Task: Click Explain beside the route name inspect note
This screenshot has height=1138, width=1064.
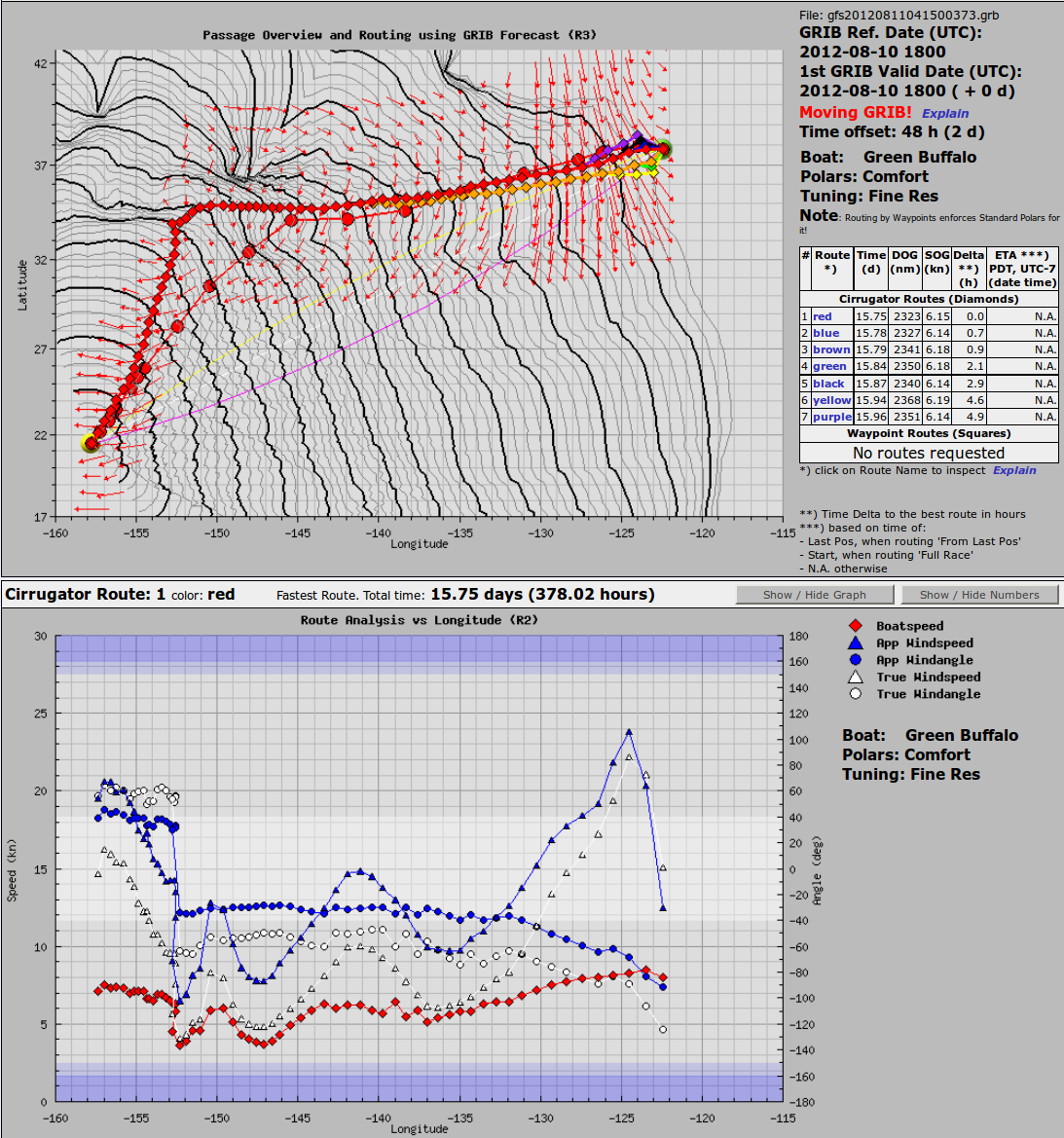Action: point(1014,470)
